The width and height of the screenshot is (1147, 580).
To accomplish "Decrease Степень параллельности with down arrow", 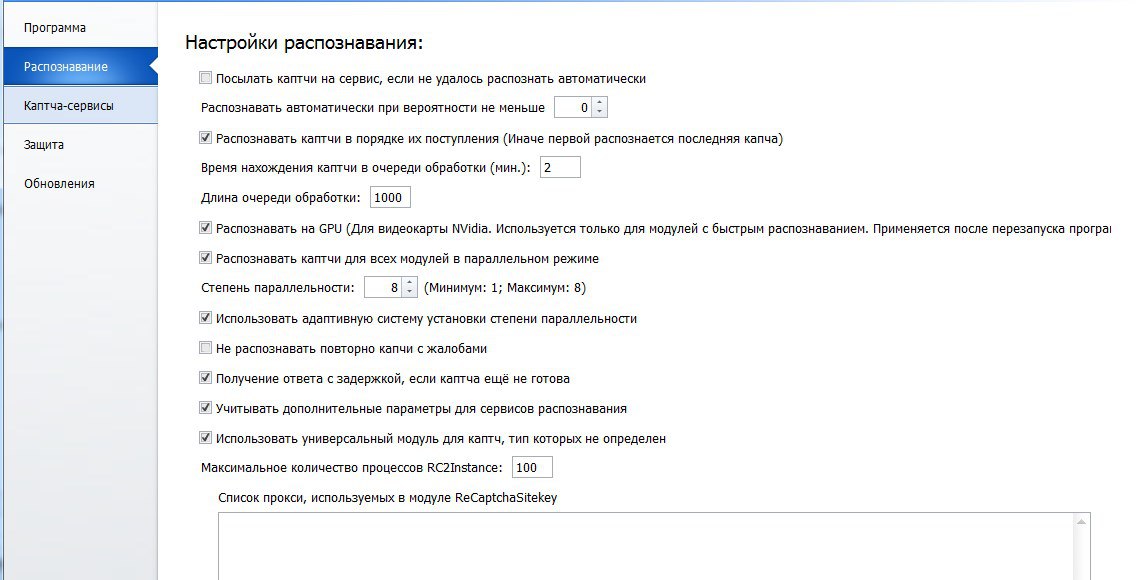I will pyautogui.click(x=409, y=292).
